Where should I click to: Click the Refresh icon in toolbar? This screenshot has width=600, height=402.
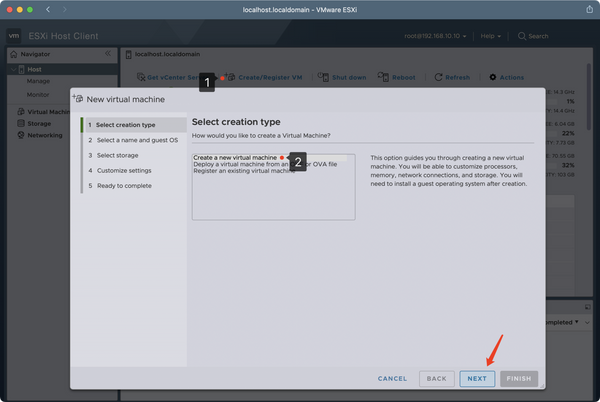(x=437, y=77)
